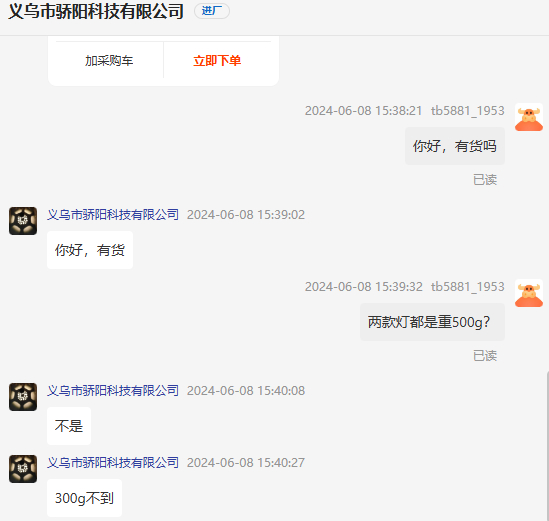Image resolution: width=549 pixels, height=521 pixels.
Task: Select the 两款灯都是重500g? message bubble
Action: 432,322
